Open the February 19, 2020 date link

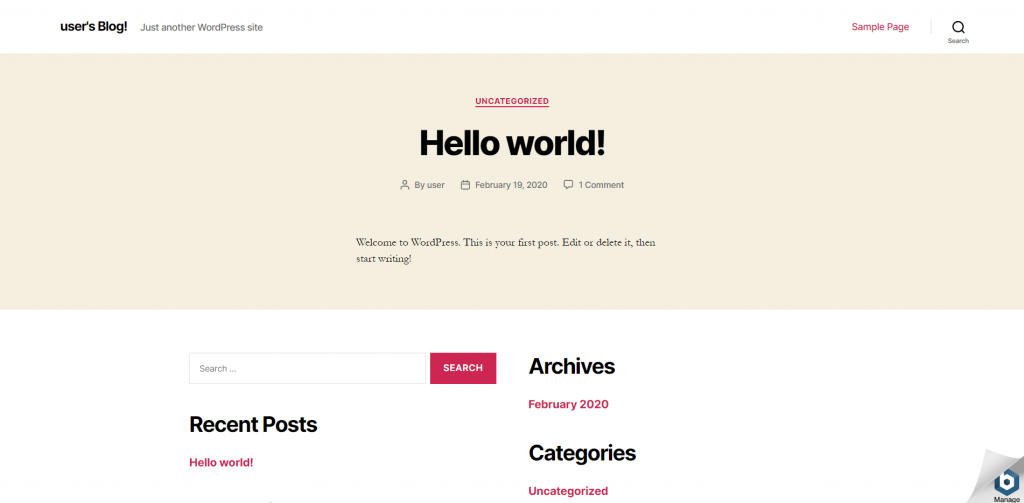coord(511,185)
